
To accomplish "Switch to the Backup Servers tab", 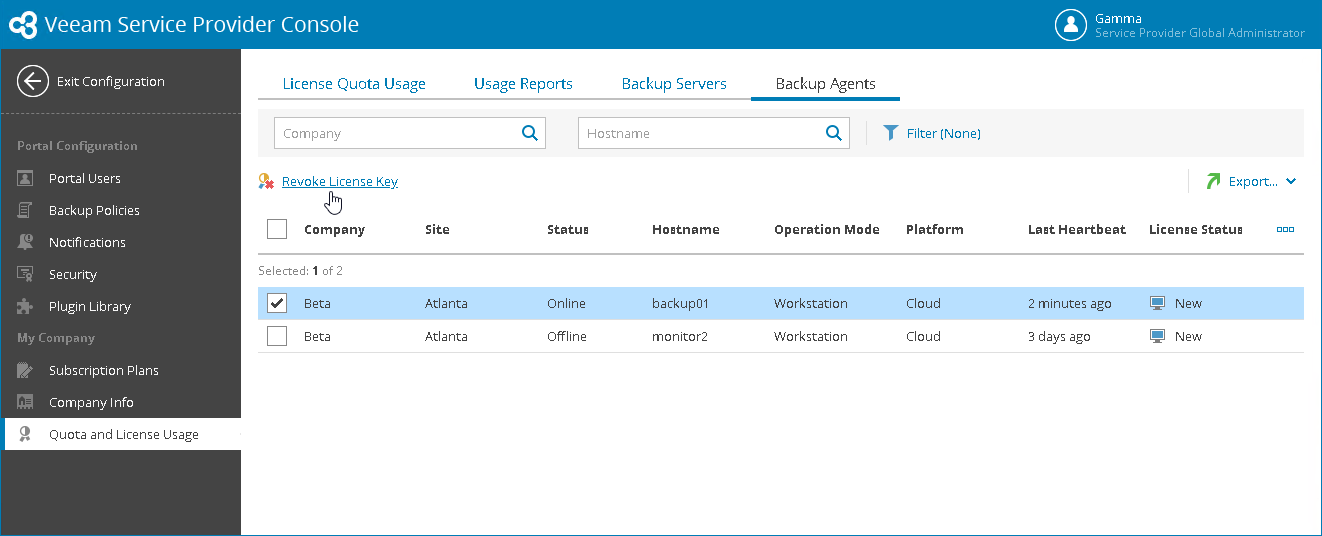I will [x=674, y=84].
